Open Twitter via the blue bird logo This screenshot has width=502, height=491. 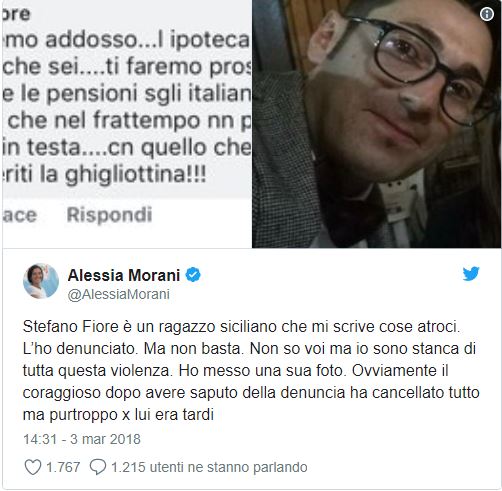pyautogui.click(x=471, y=274)
